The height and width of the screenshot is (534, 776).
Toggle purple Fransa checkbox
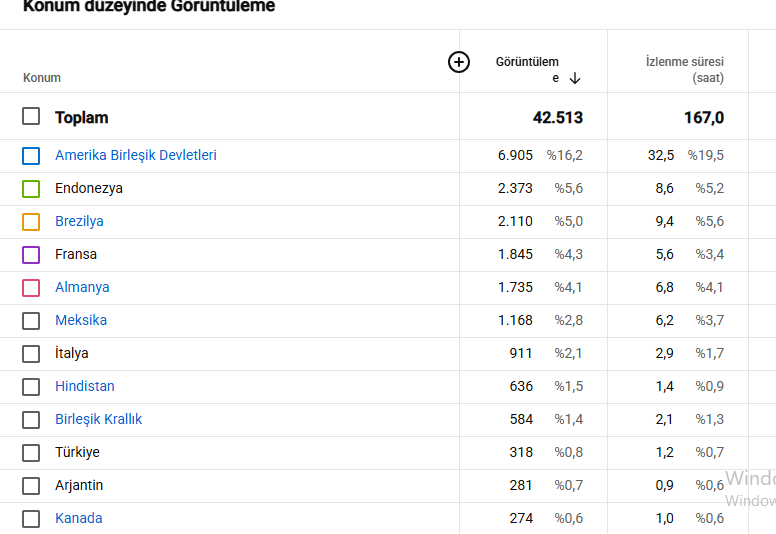[x=31, y=255]
